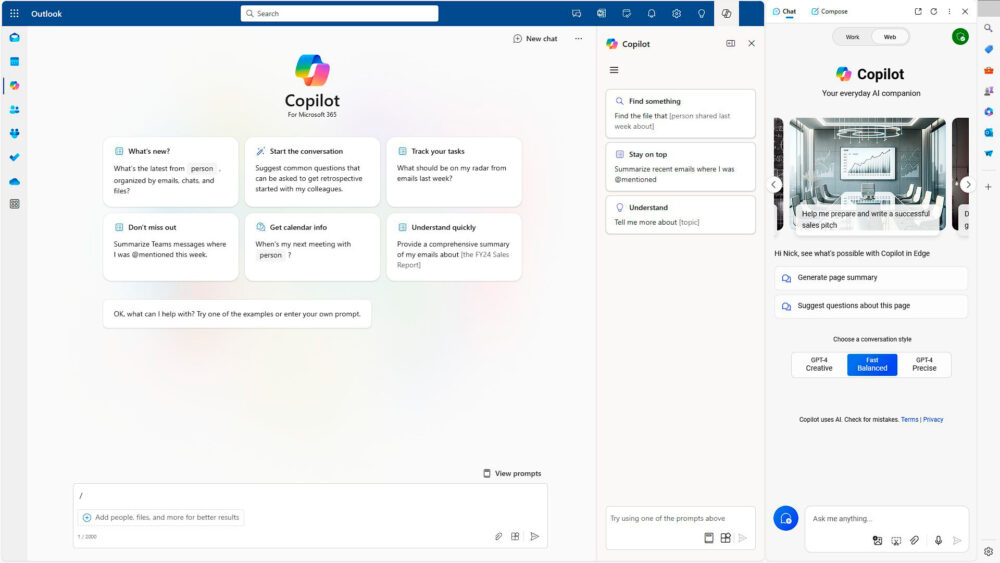Choose GPT-4 Precise conversation style
1000x563 pixels.
(x=924, y=365)
